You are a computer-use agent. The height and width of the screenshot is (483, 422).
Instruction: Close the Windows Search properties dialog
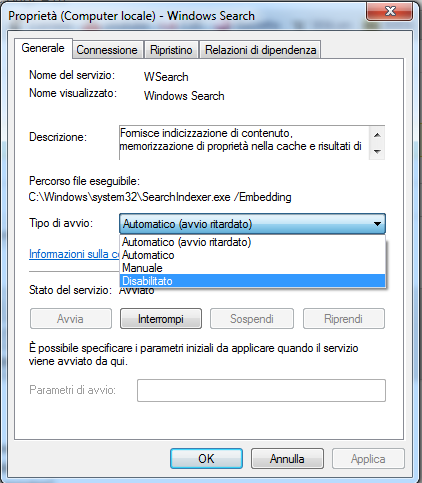(390, 12)
